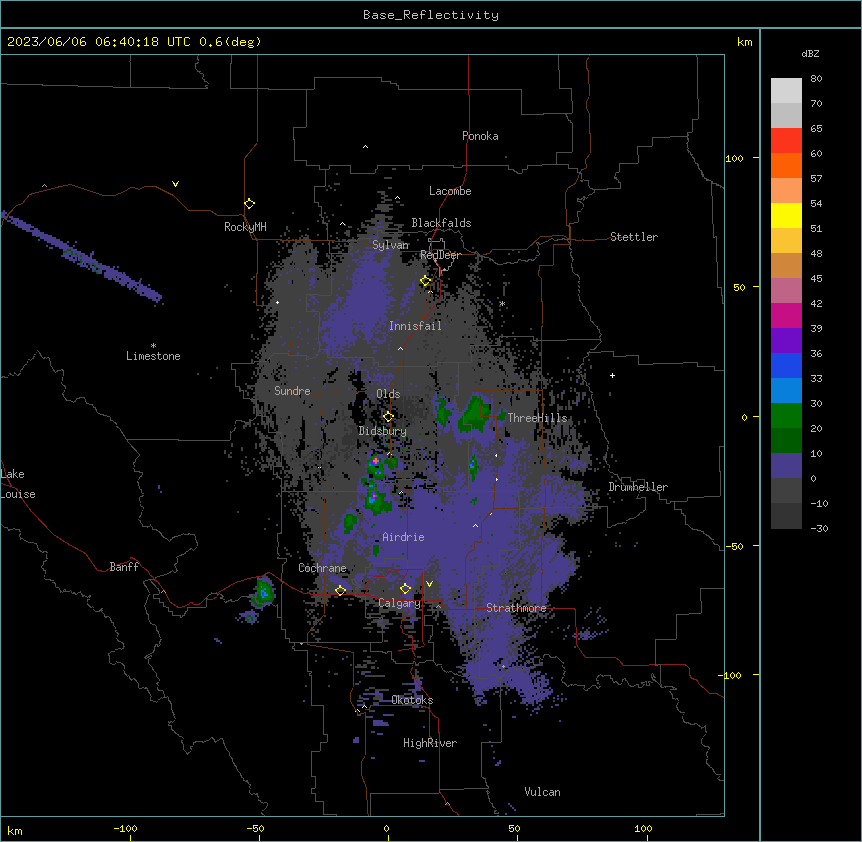The height and width of the screenshot is (842, 862).
Task: Click the blue 36 dBZ legend color
Action: click(786, 365)
